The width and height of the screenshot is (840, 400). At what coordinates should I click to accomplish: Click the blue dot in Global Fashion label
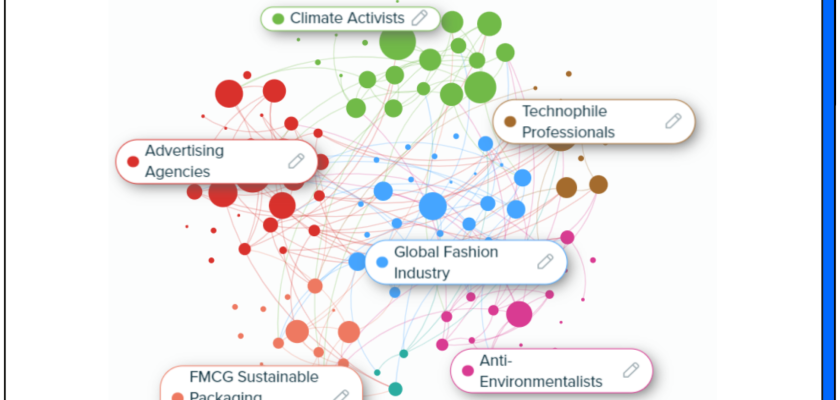(x=382, y=262)
